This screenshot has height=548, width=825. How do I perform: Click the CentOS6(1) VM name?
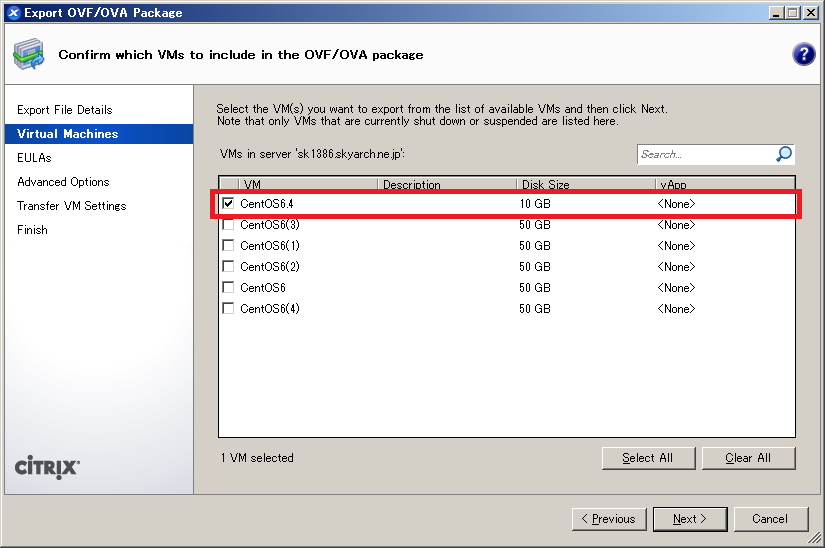click(270, 246)
